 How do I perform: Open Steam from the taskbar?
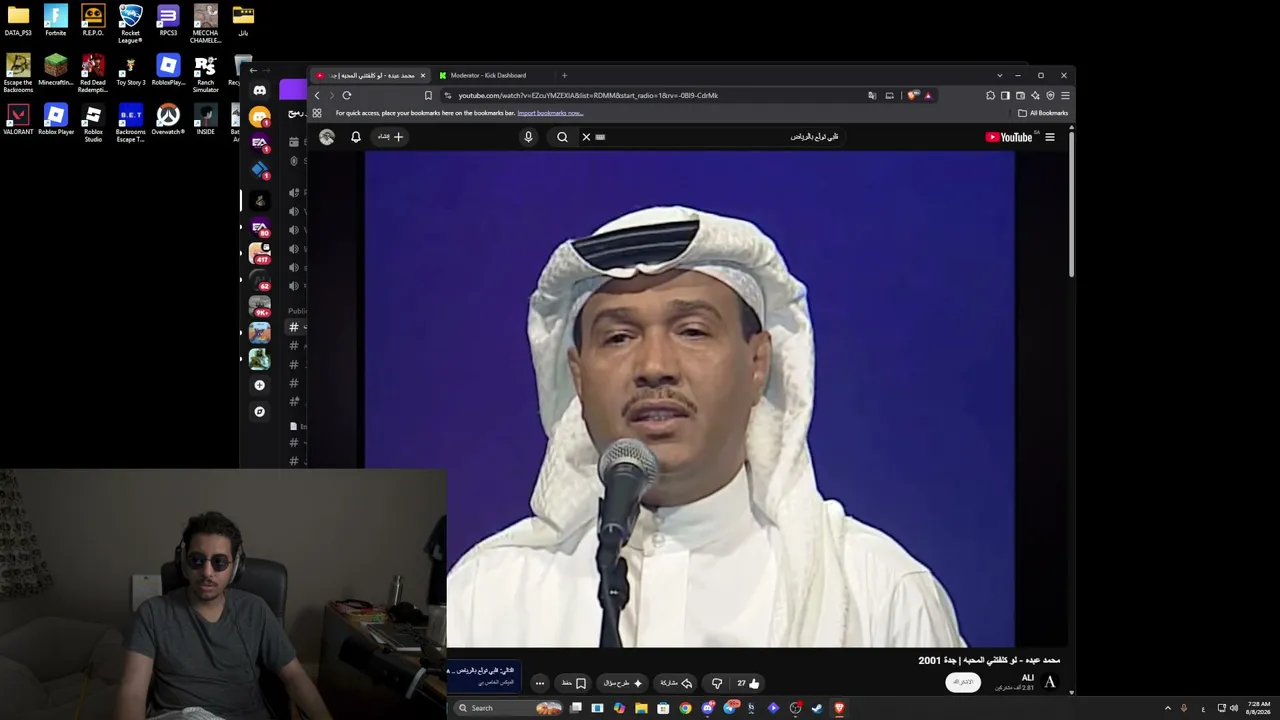(817, 708)
